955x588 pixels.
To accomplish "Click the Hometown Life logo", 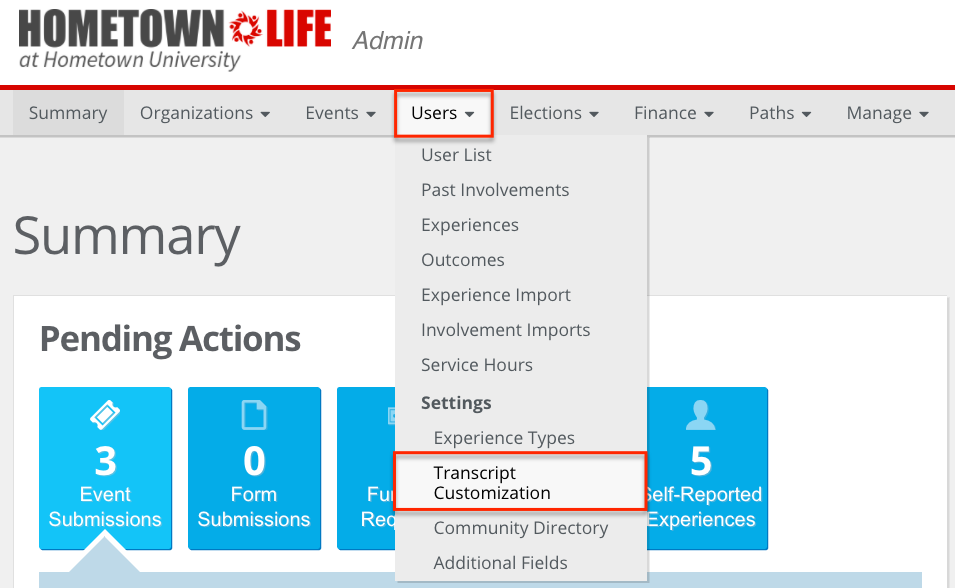I will (175, 40).
